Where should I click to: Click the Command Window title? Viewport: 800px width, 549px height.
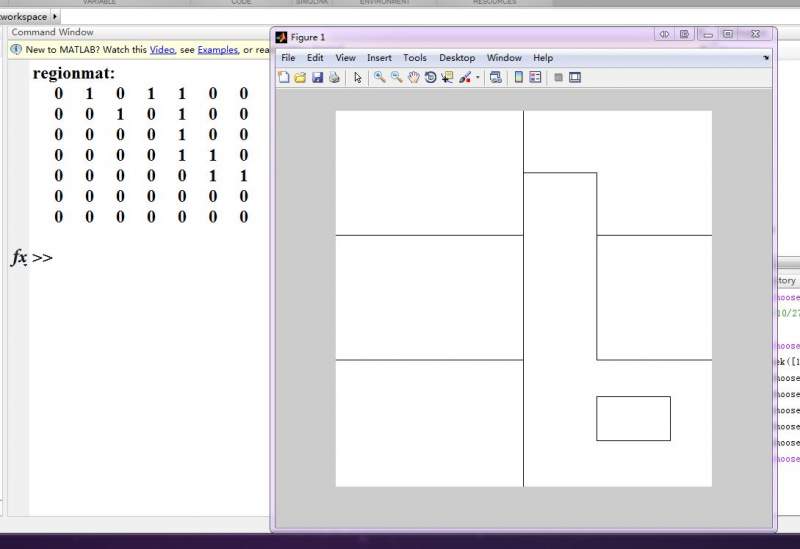click(x=52, y=32)
